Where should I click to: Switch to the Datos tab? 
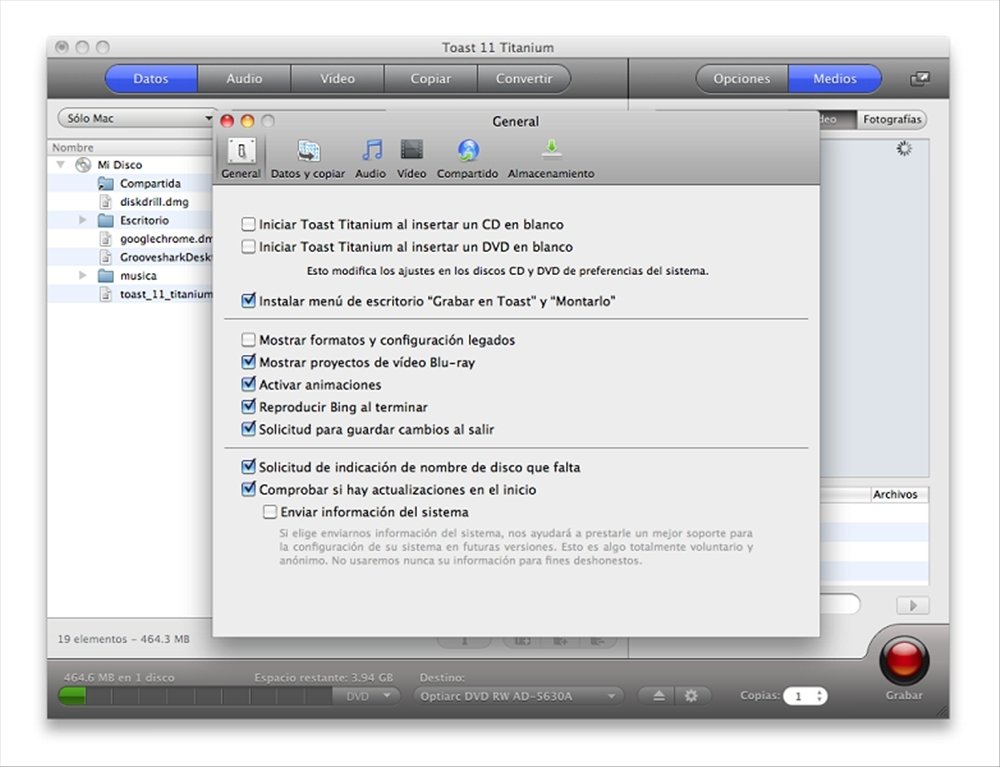coord(151,78)
